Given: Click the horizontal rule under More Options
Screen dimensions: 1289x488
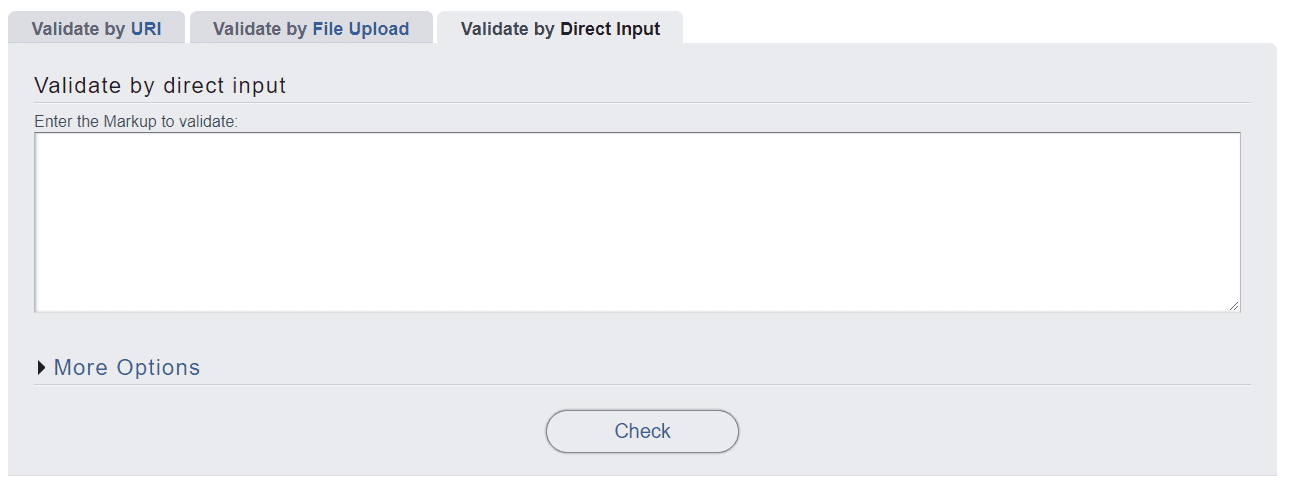Looking at the screenshot, I should pyautogui.click(x=642, y=384).
